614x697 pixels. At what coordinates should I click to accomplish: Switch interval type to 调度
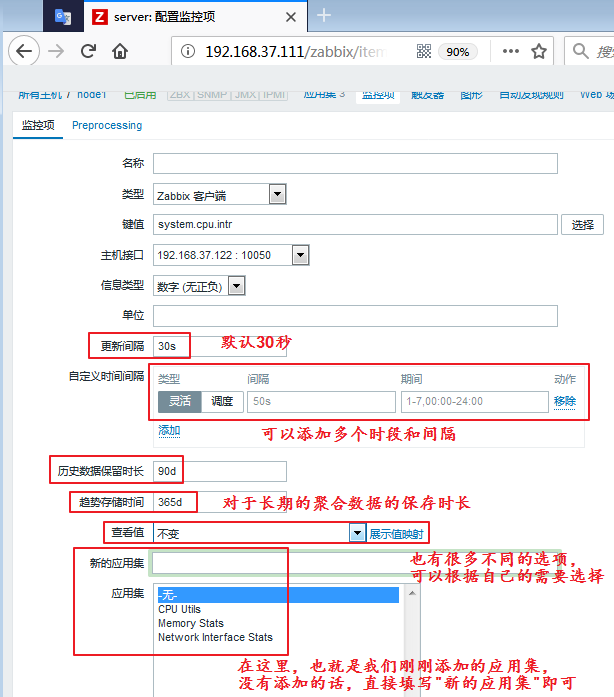click(221, 401)
